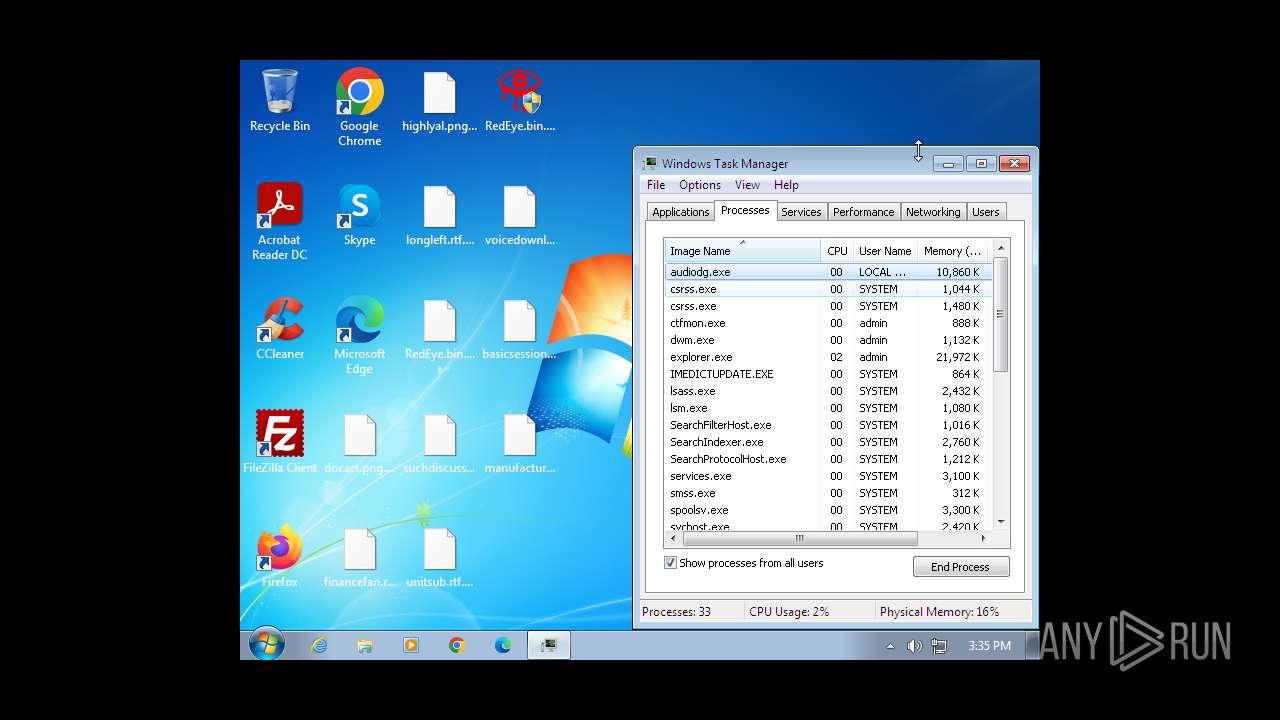Open the FileZilla Client shortcut

[280, 442]
